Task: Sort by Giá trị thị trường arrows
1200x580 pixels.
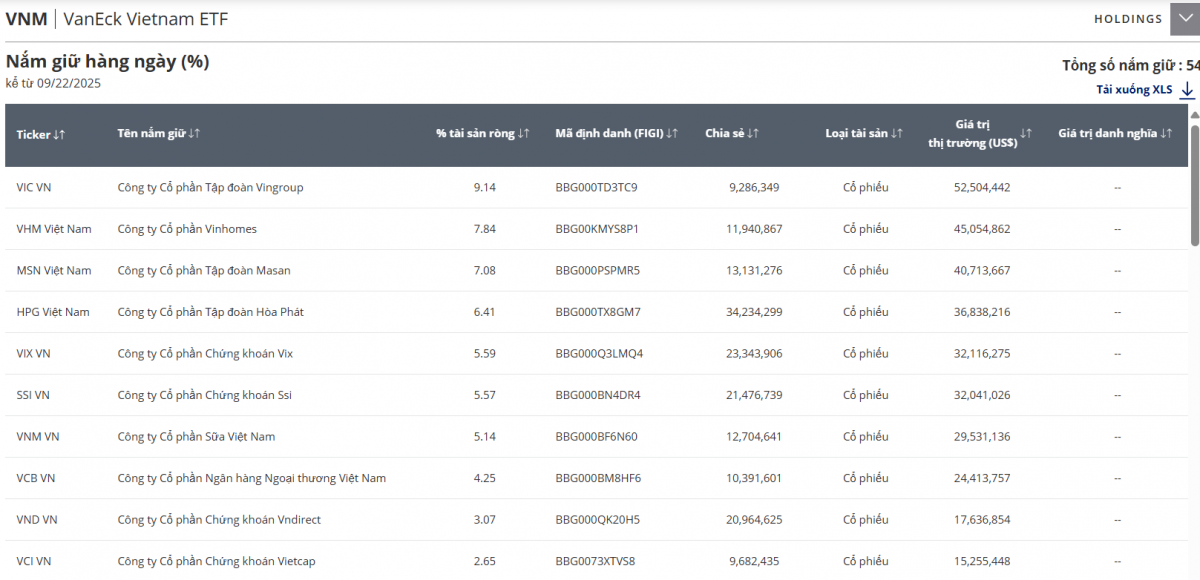Action: click(x=1026, y=134)
